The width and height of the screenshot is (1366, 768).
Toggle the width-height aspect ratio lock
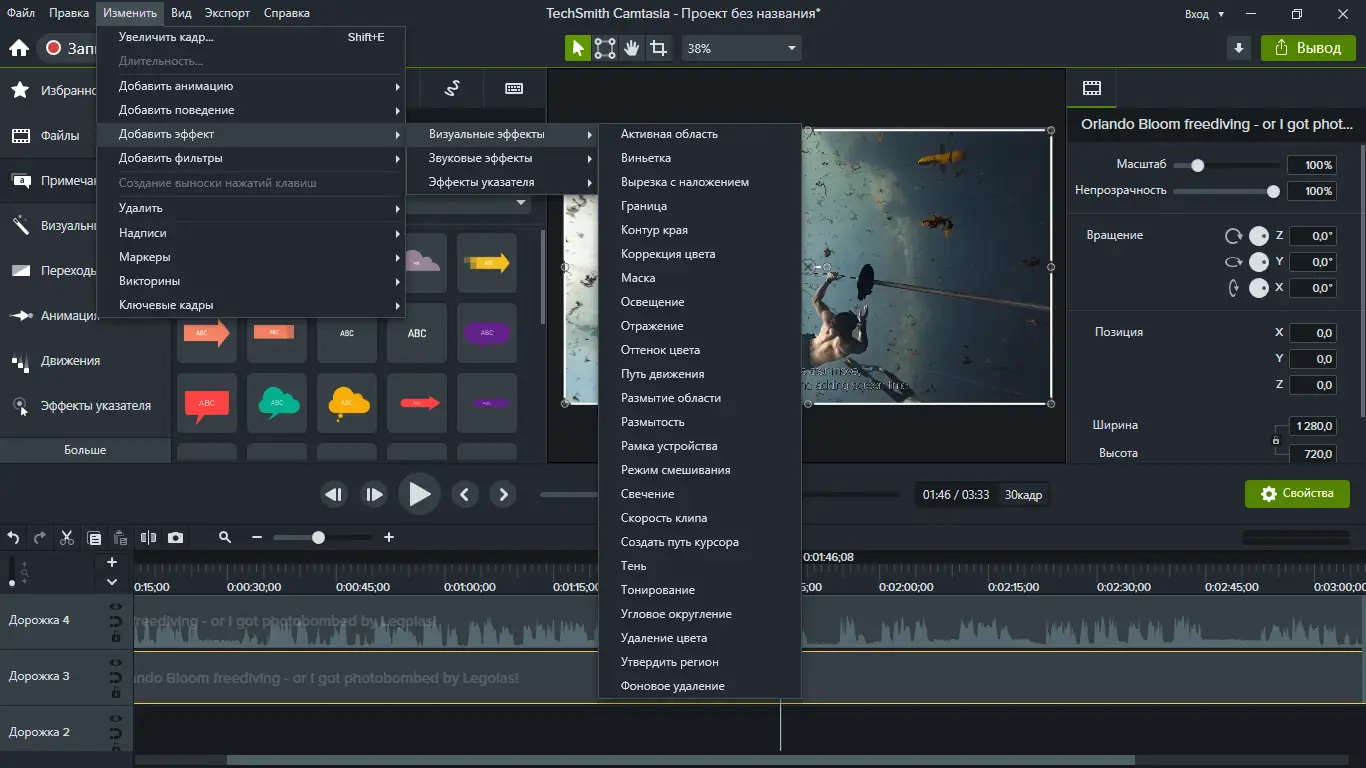tap(1275, 440)
